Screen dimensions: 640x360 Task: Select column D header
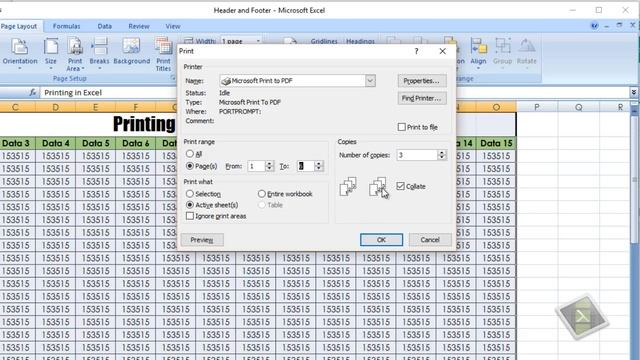[x=56, y=107]
